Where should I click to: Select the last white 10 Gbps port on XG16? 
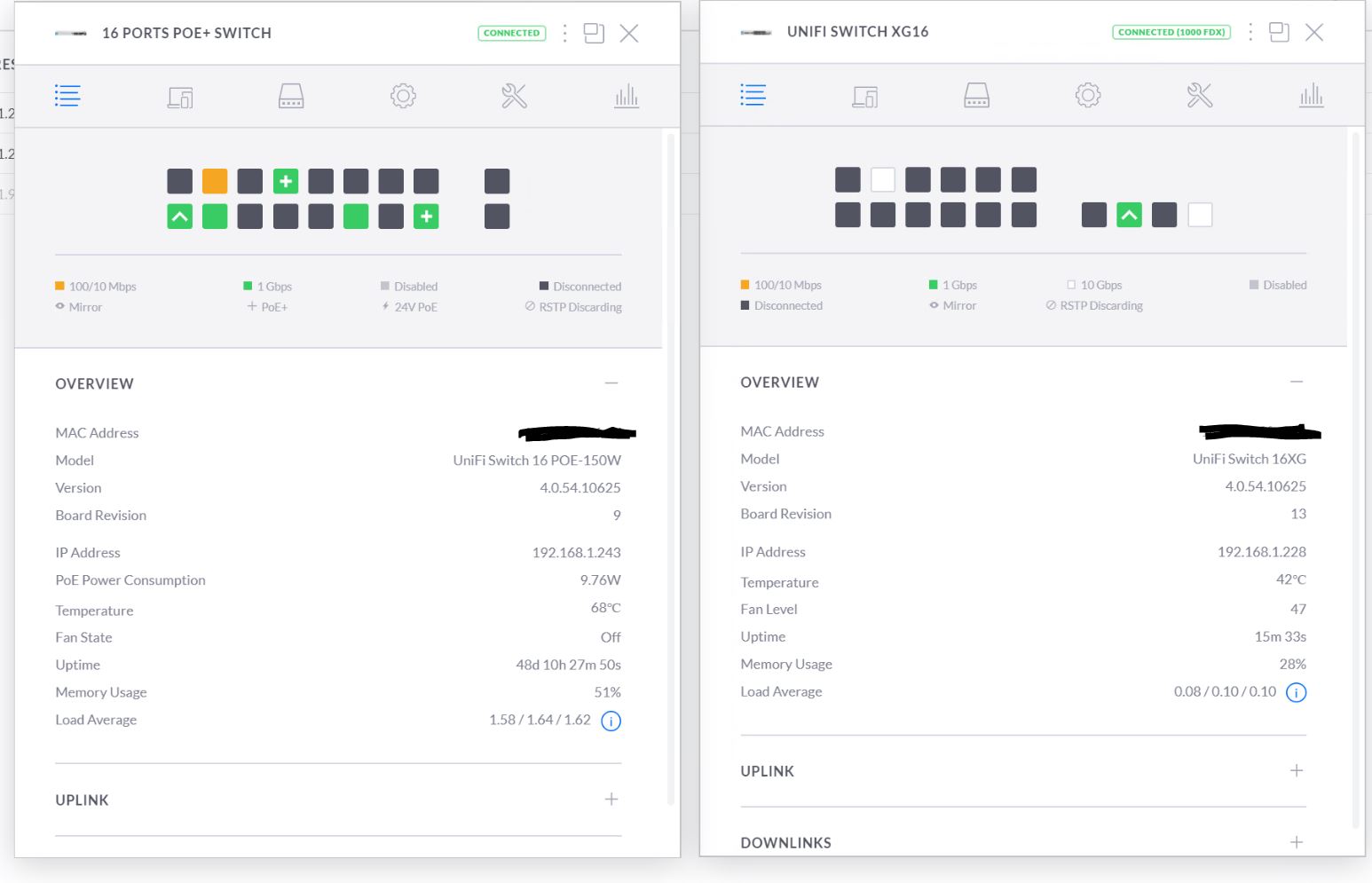pyautogui.click(x=1200, y=215)
